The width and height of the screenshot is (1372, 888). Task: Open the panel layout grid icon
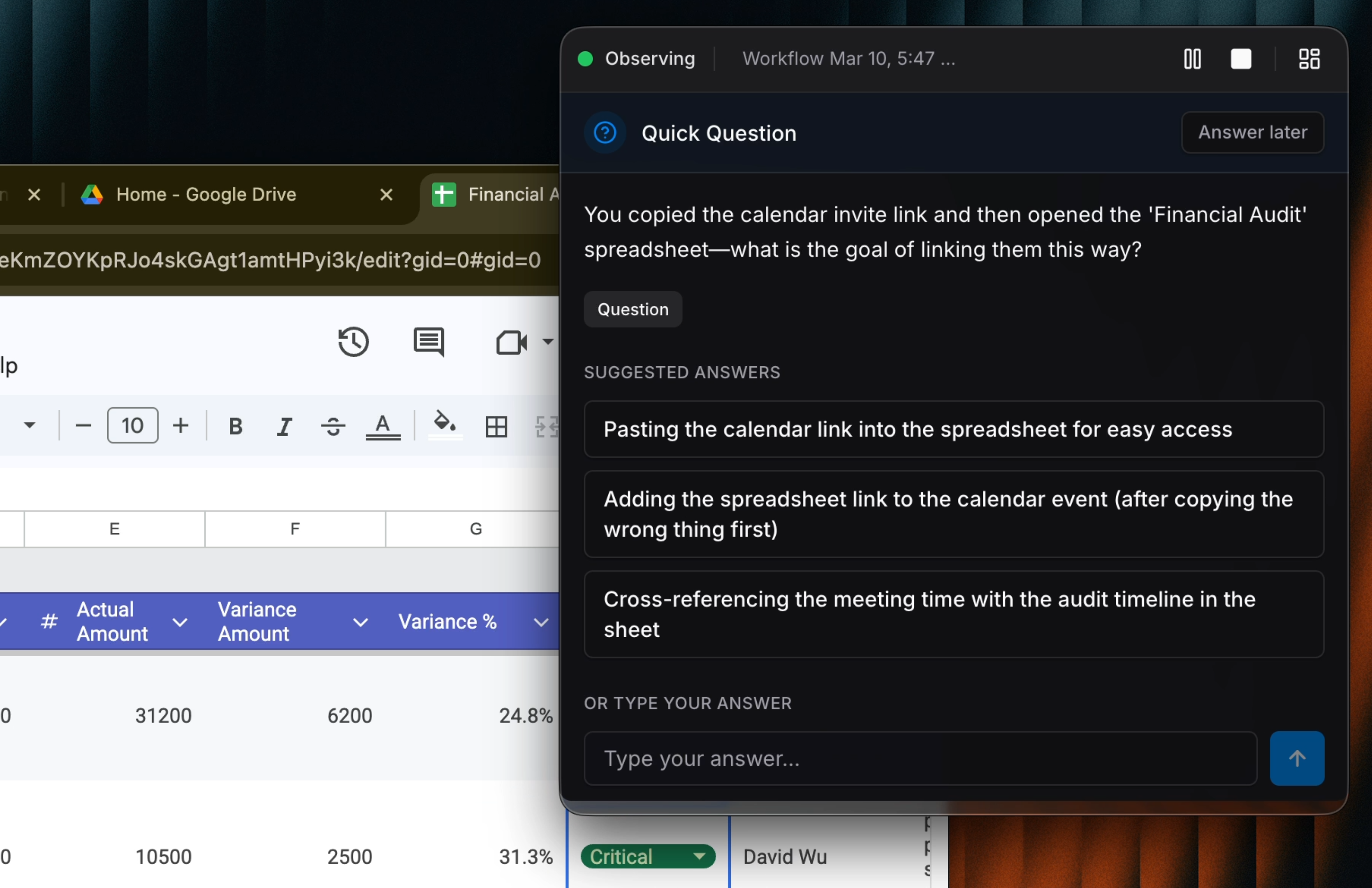click(x=1309, y=59)
